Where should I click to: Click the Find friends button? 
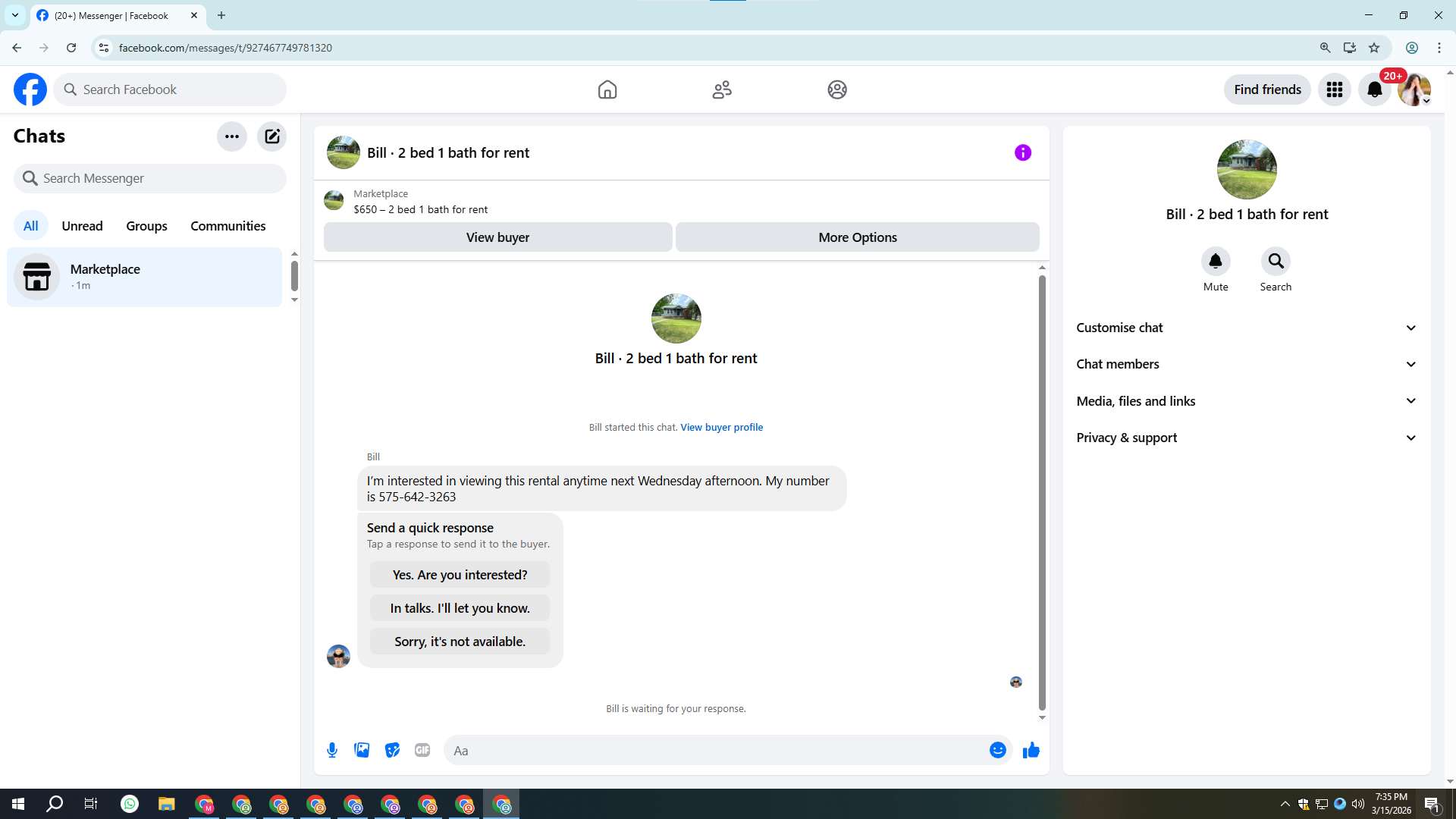(1267, 89)
